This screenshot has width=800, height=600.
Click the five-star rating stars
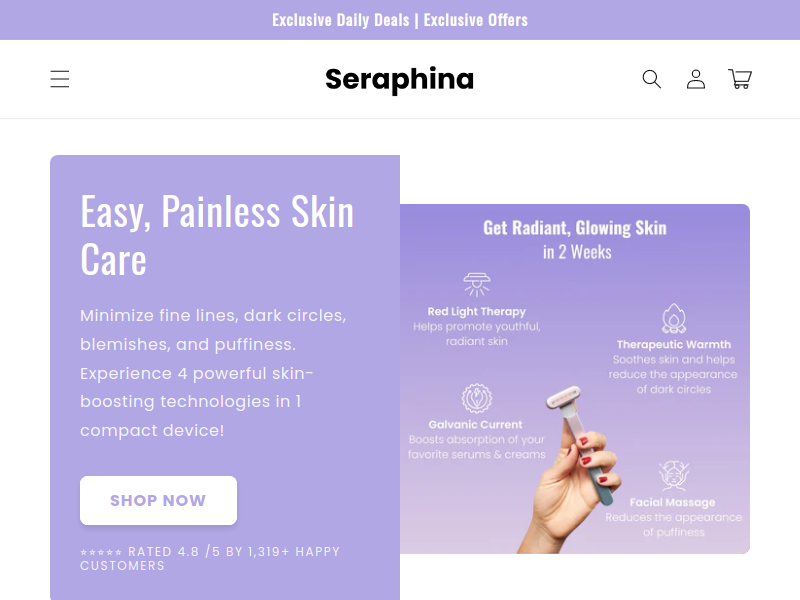pos(101,552)
